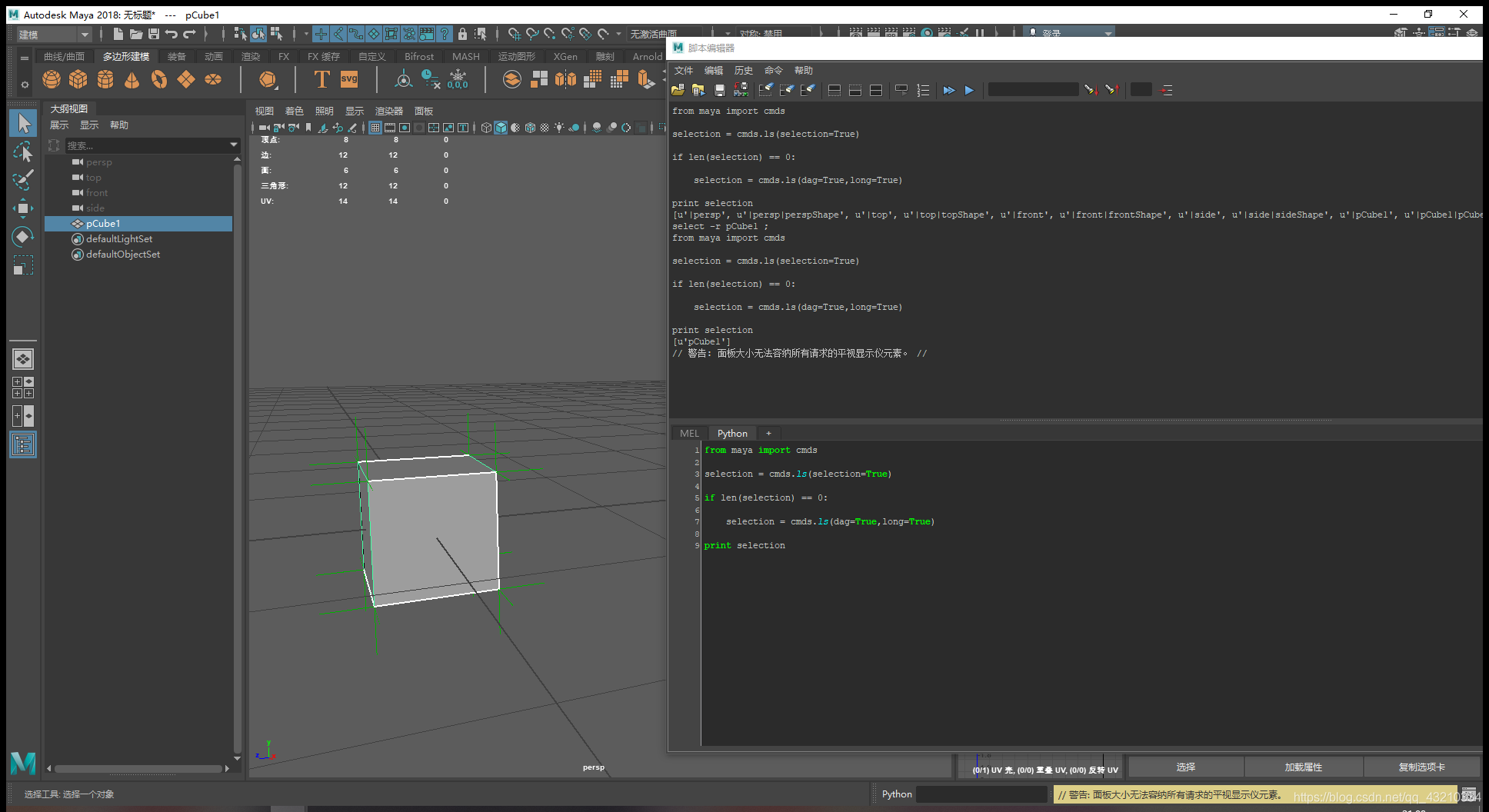Open the search field dropdown in Outliner
1489x812 pixels.
coord(234,145)
